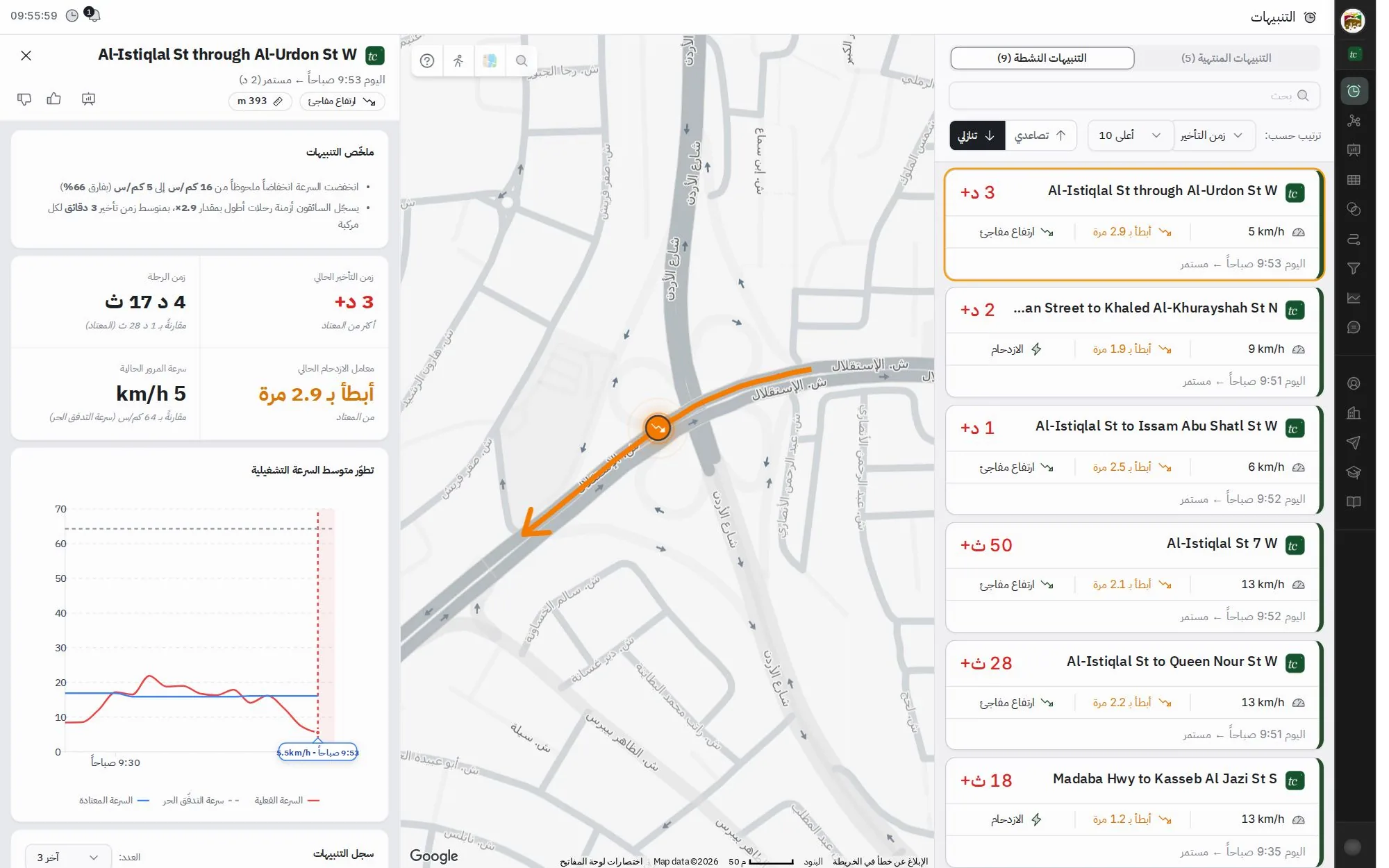The height and width of the screenshot is (868, 1389).
Task: Click the 9:53 chart time marker label
Action: pyautogui.click(x=318, y=753)
